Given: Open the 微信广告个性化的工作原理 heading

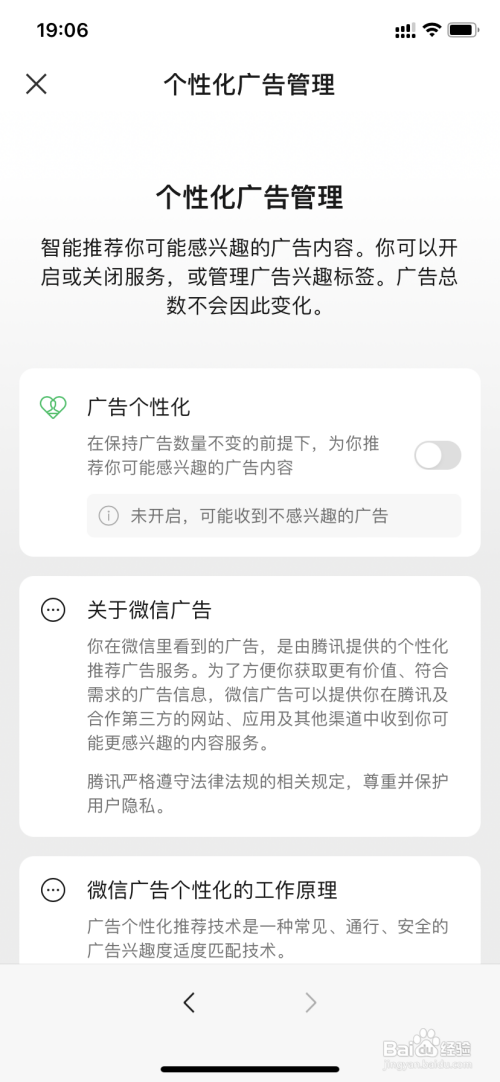Looking at the screenshot, I should [x=212, y=890].
